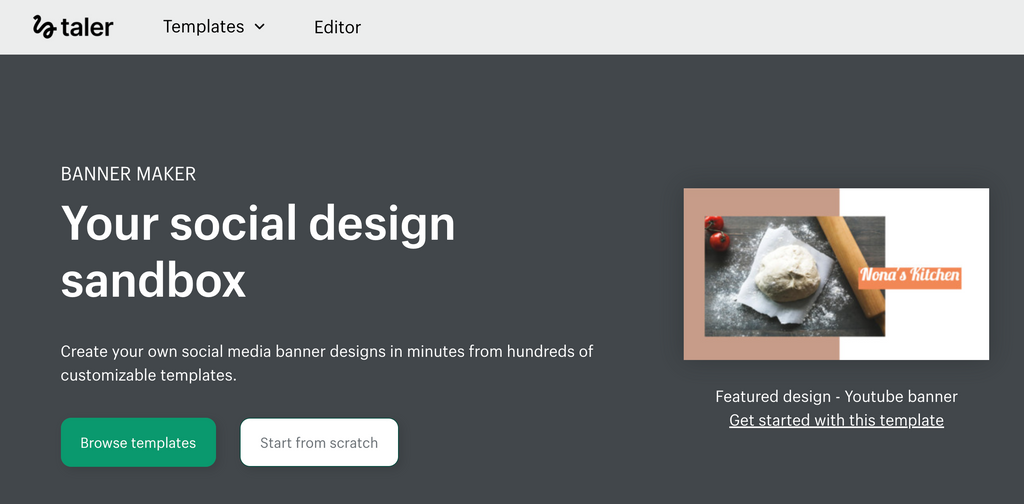Click the taler squiggle logo icon
Screen dimensions: 1024x504
(44, 27)
